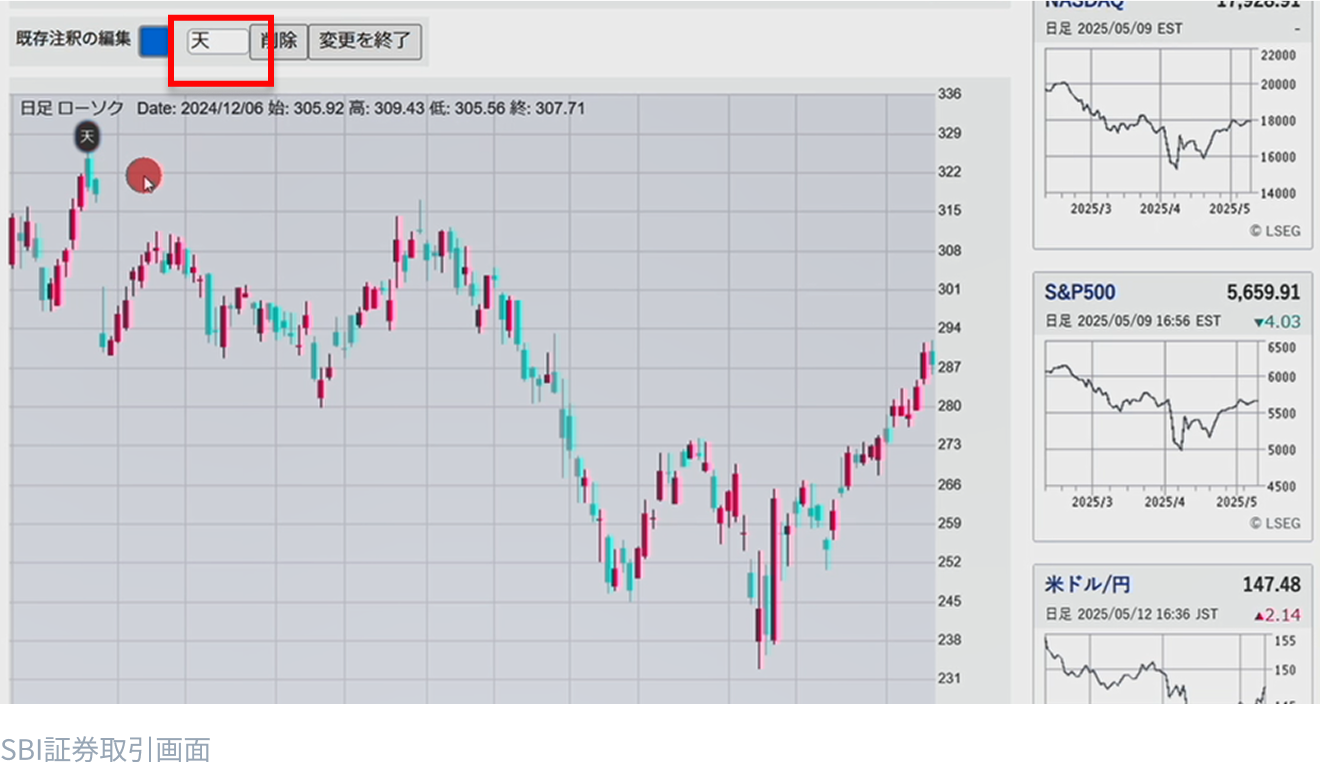This screenshot has width=1320, height=768.
Task: Click the opening price 始: 305.92
Action: pos(306,108)
